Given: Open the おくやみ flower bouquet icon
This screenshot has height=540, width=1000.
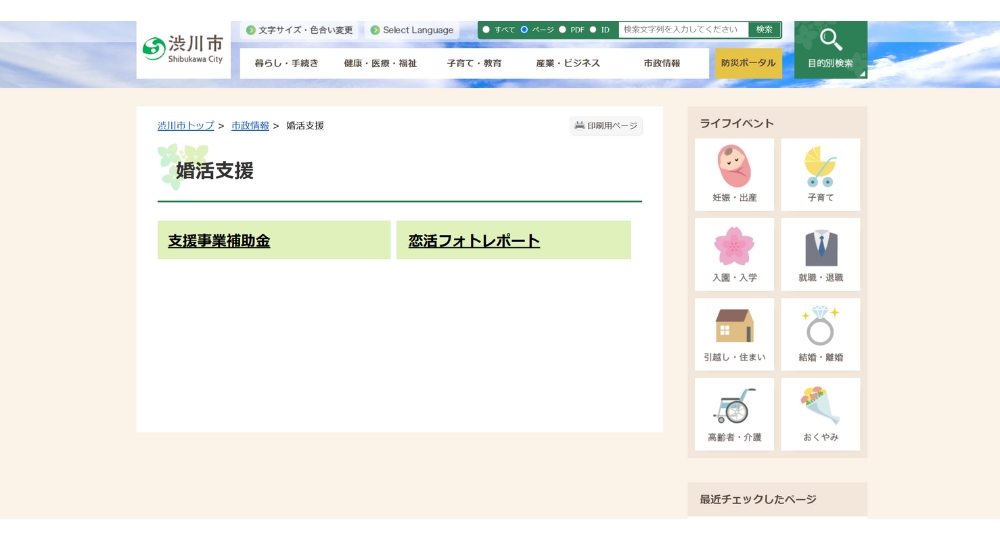Looking at the screenshot, I should point(820,407).
